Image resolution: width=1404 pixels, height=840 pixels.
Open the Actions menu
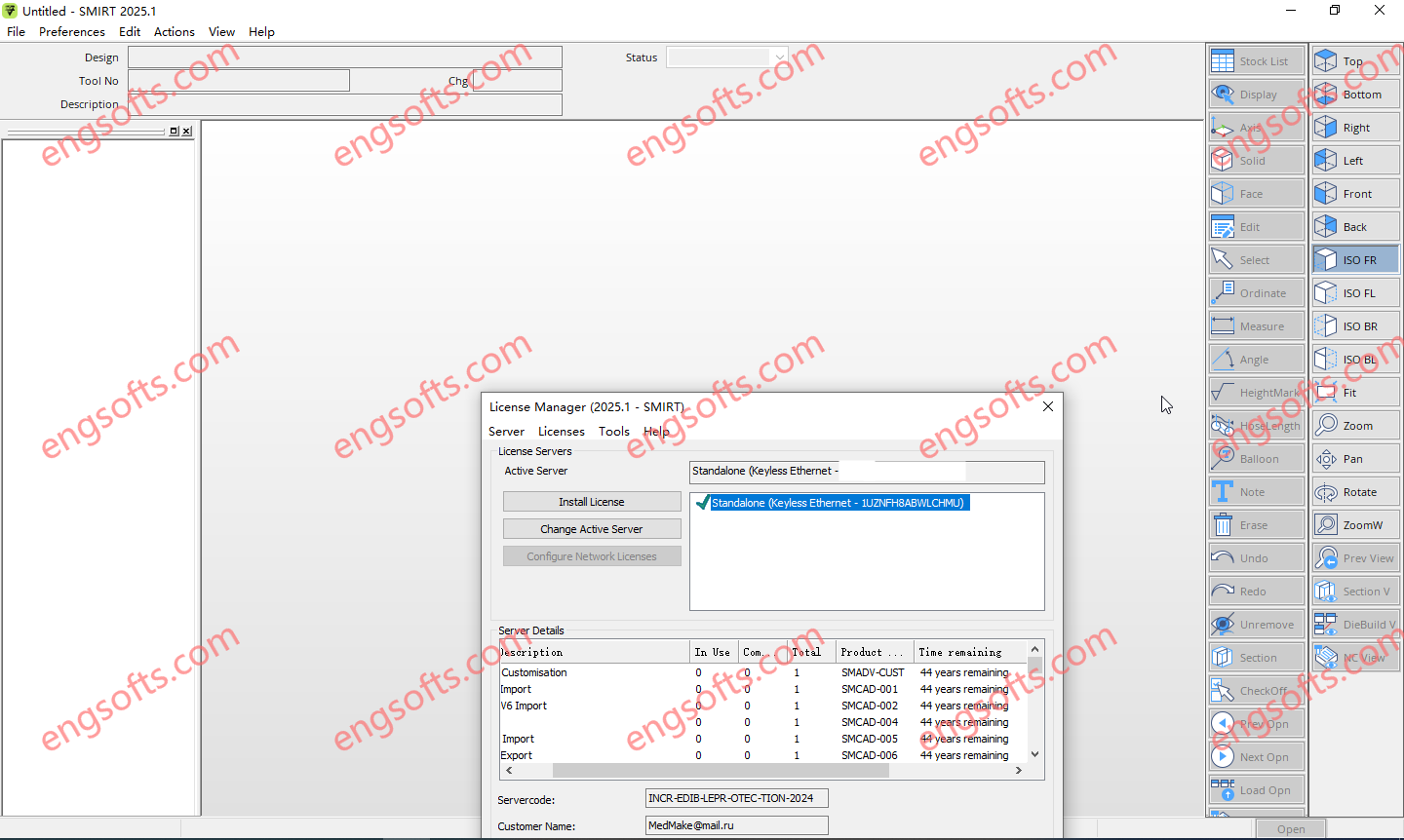[175, 32]
